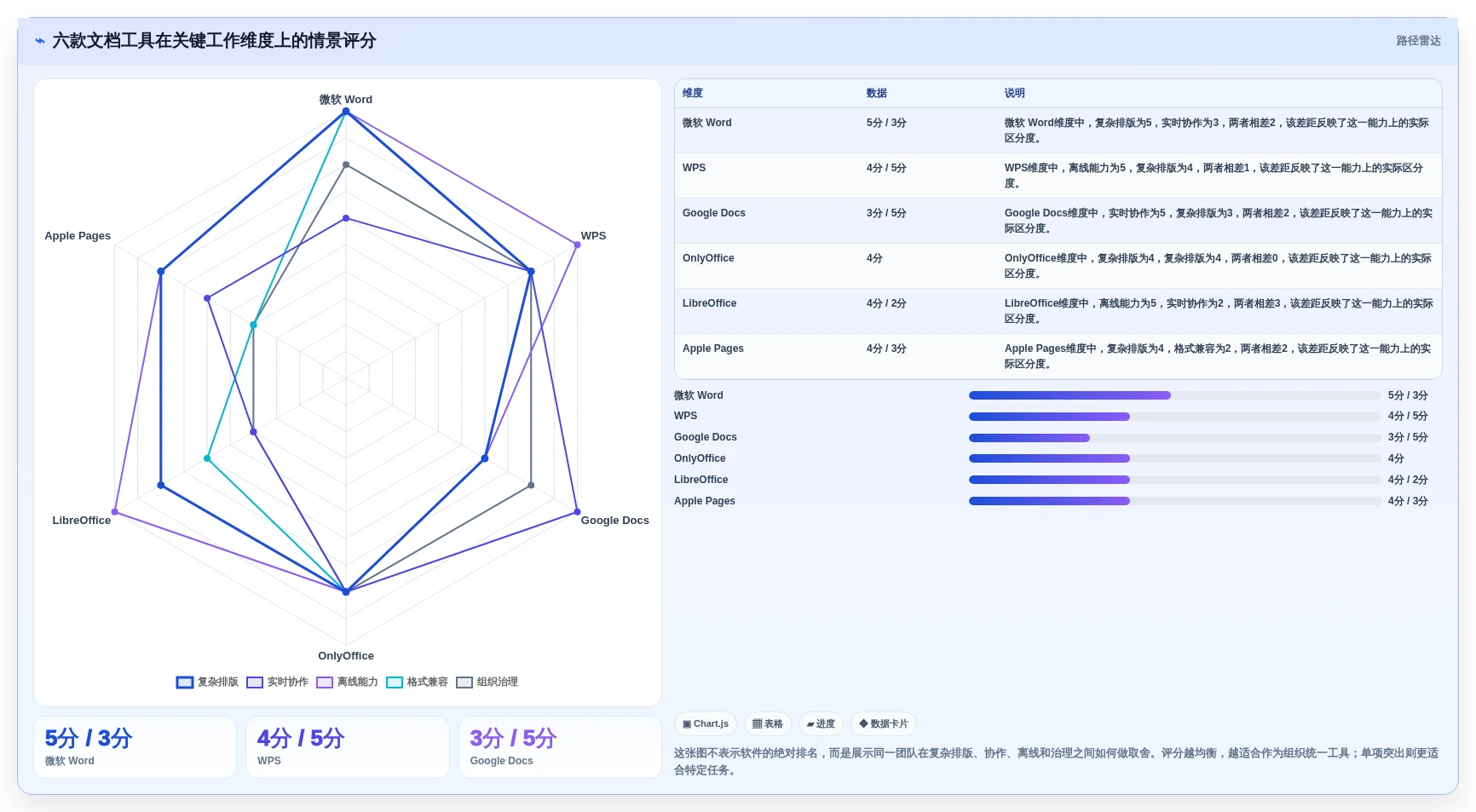The height and width of the screenshot is (812, 1476).
Task: Click the 数据卡片 chip
Action: (884, 724)
